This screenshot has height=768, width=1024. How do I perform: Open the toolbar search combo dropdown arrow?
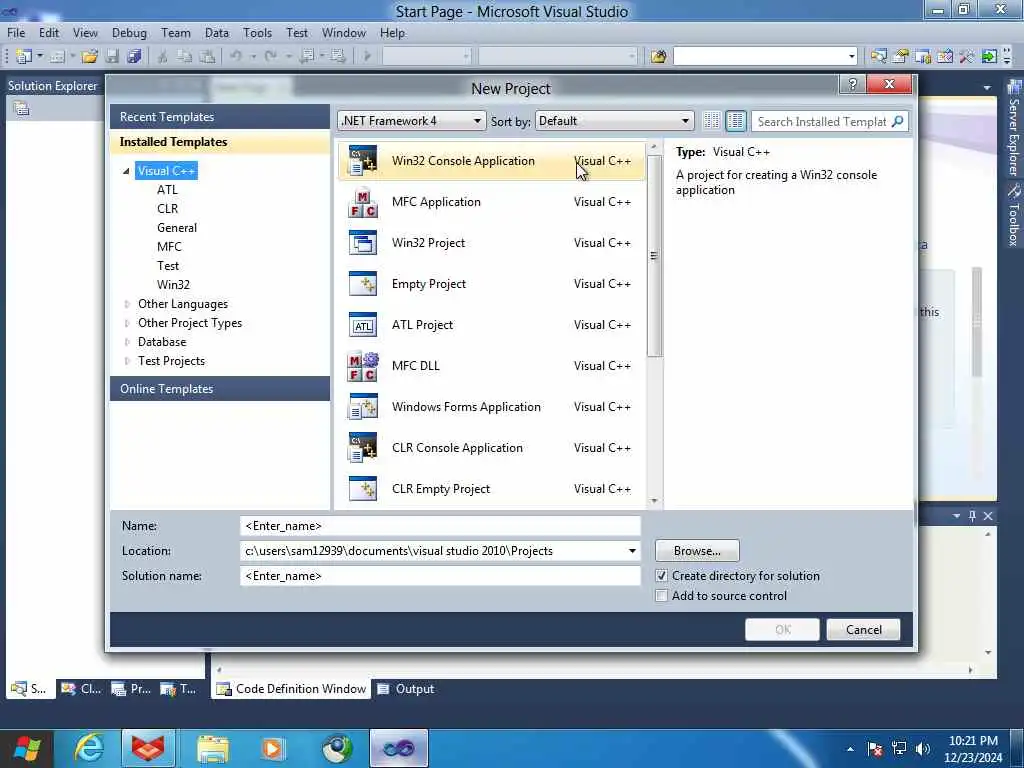[x=852, y=56]
